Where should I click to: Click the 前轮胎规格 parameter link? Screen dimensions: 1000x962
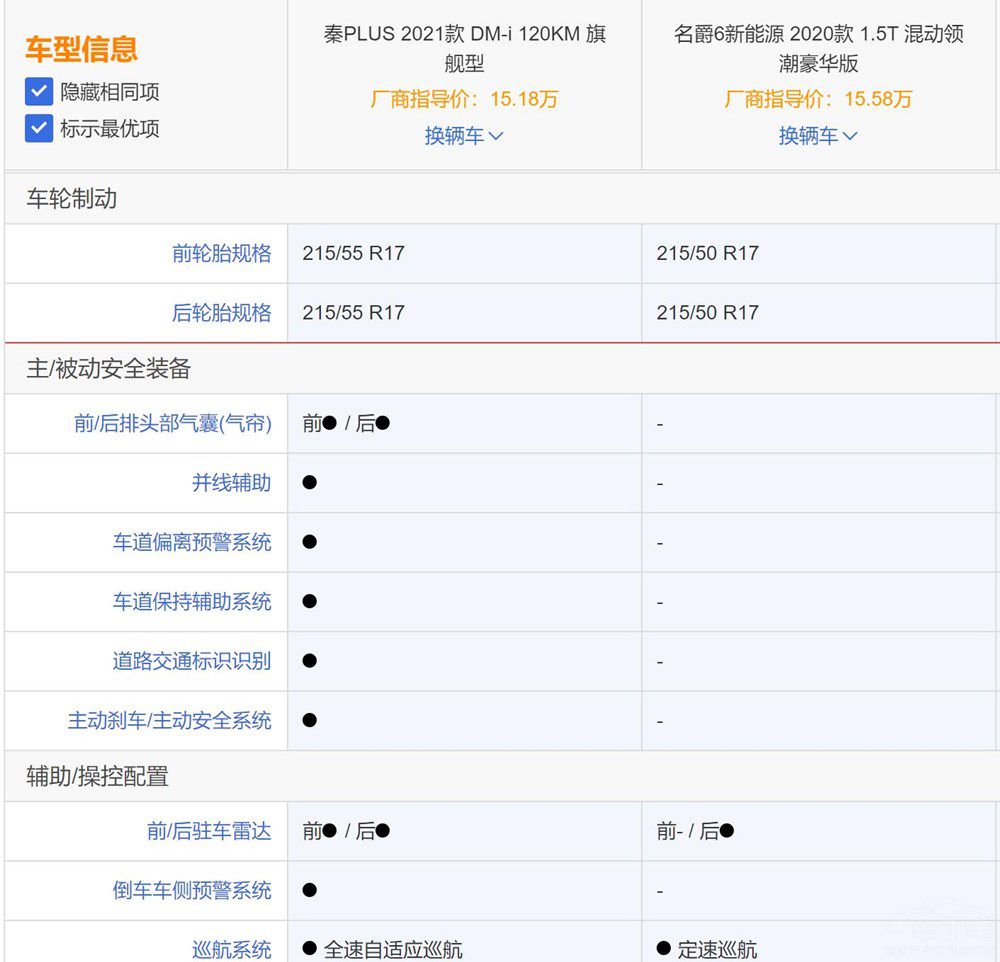pyautogui.click(x=221, y=254)
